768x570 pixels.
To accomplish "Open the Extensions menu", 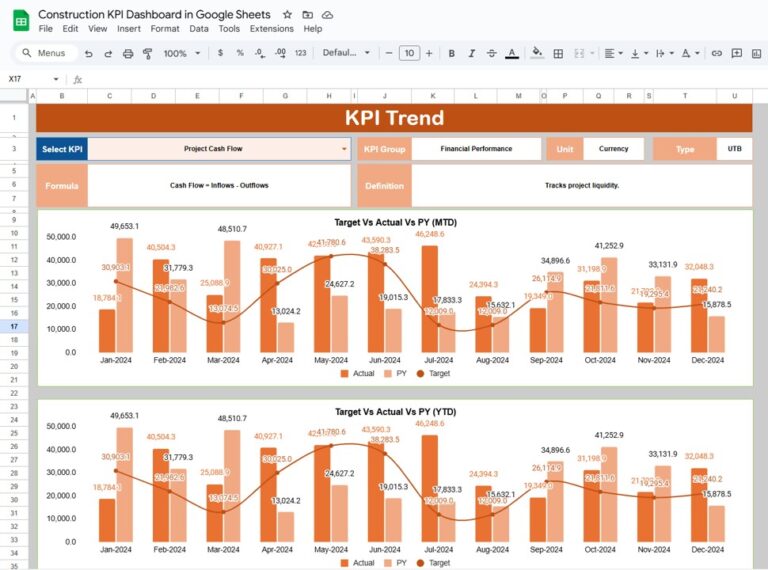I will point(272,29).
